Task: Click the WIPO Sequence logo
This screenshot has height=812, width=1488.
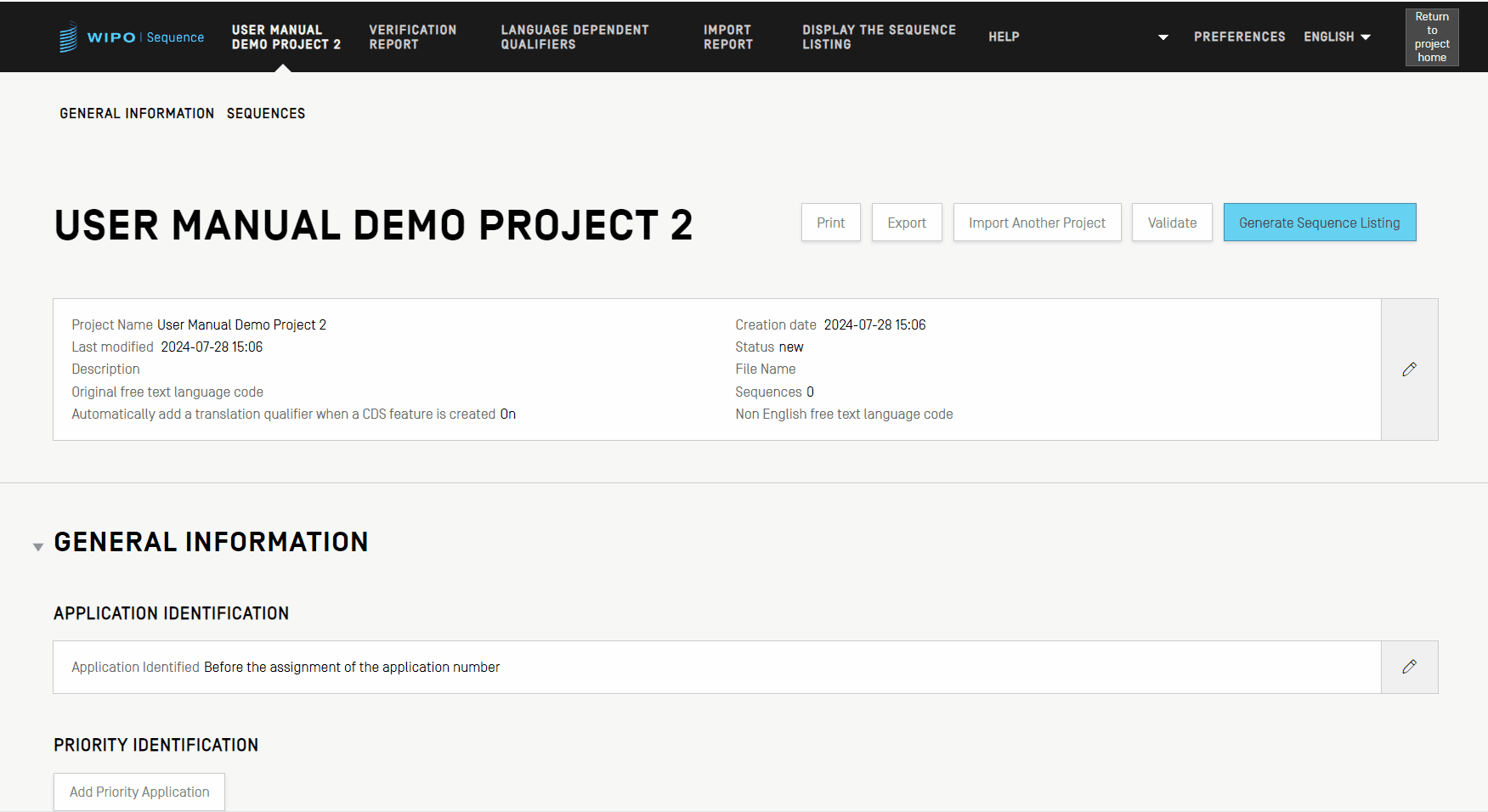Action: click(x=132, y=37)
